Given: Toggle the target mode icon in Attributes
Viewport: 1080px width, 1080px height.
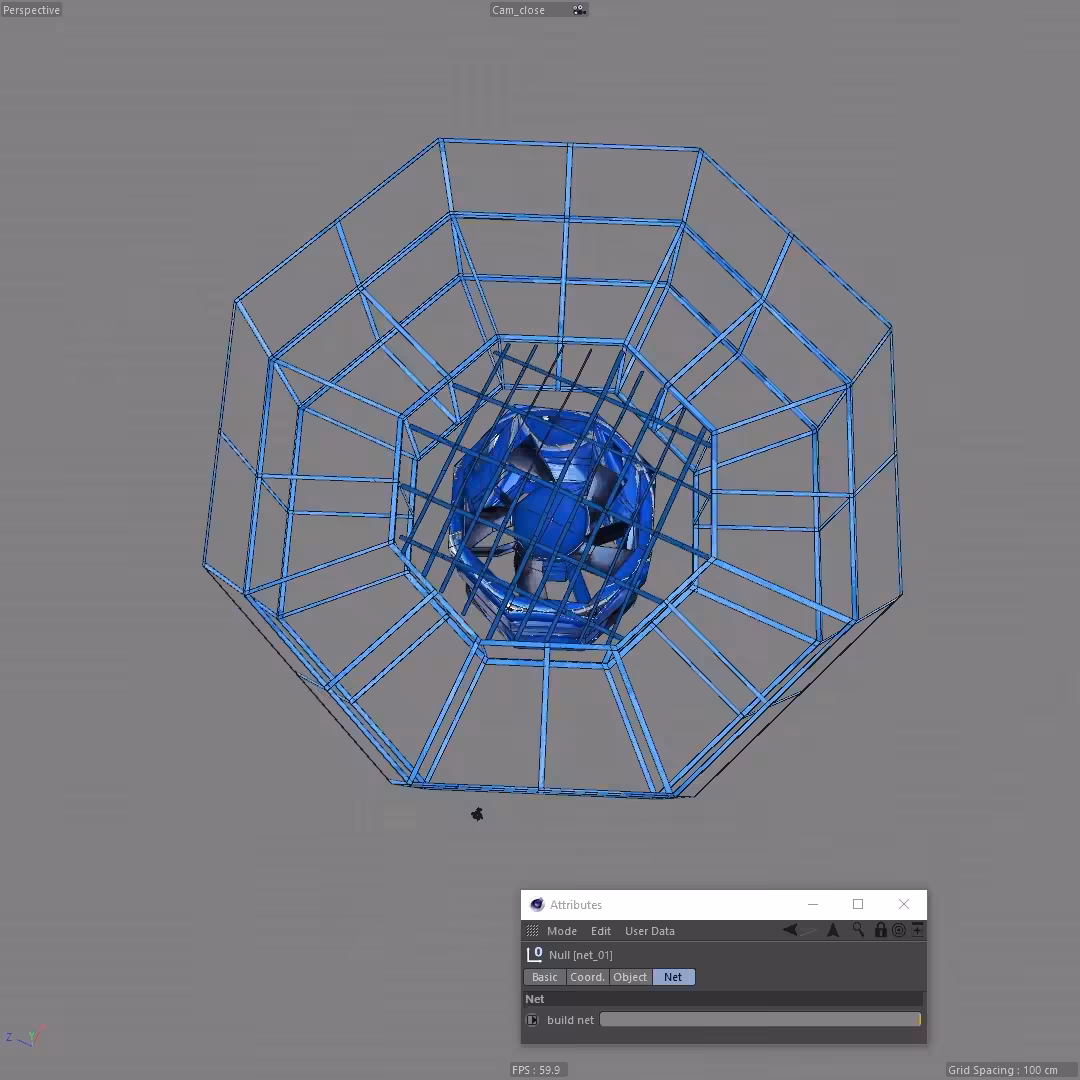Looking at the screenshot, I should [x=899, y=930].
